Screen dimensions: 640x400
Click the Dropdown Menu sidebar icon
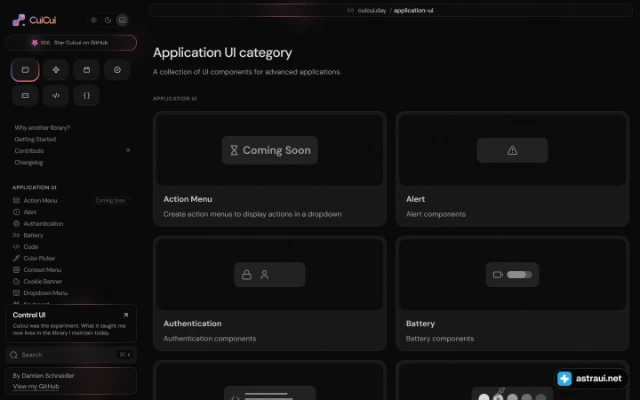[16, 293]
